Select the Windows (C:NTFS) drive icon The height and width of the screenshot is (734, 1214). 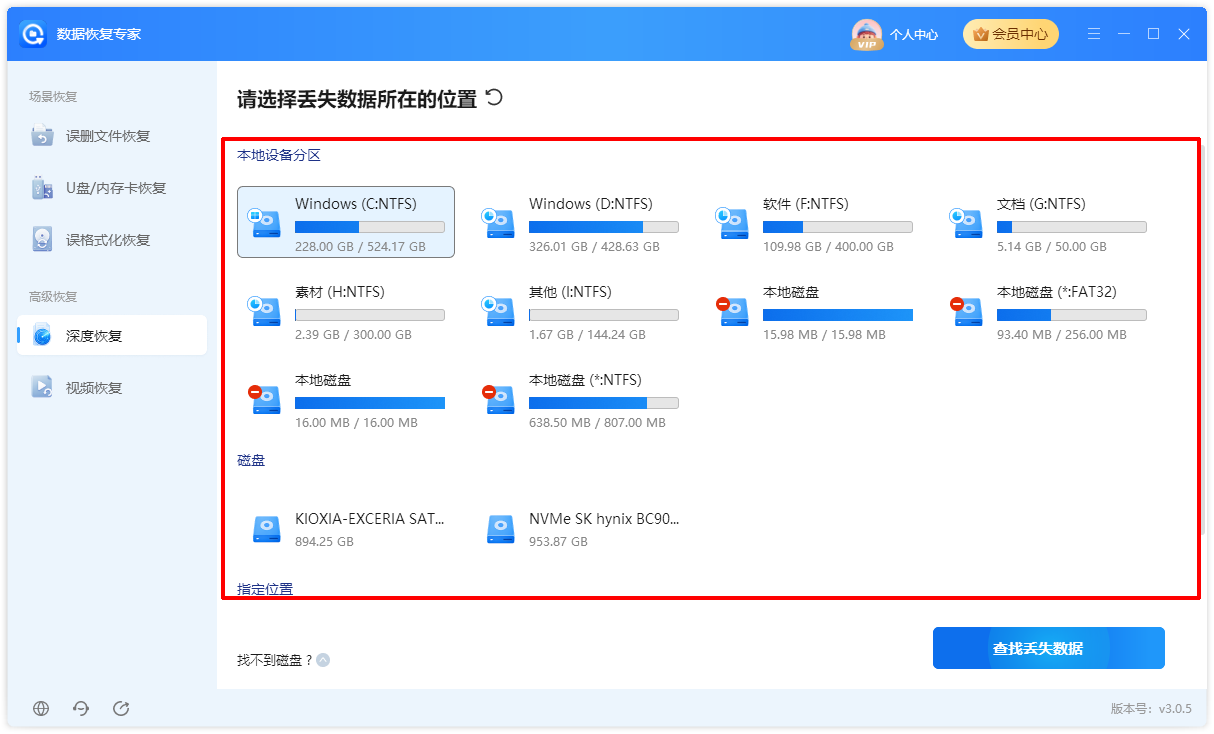pyautogui.click(x=265, y=223)
